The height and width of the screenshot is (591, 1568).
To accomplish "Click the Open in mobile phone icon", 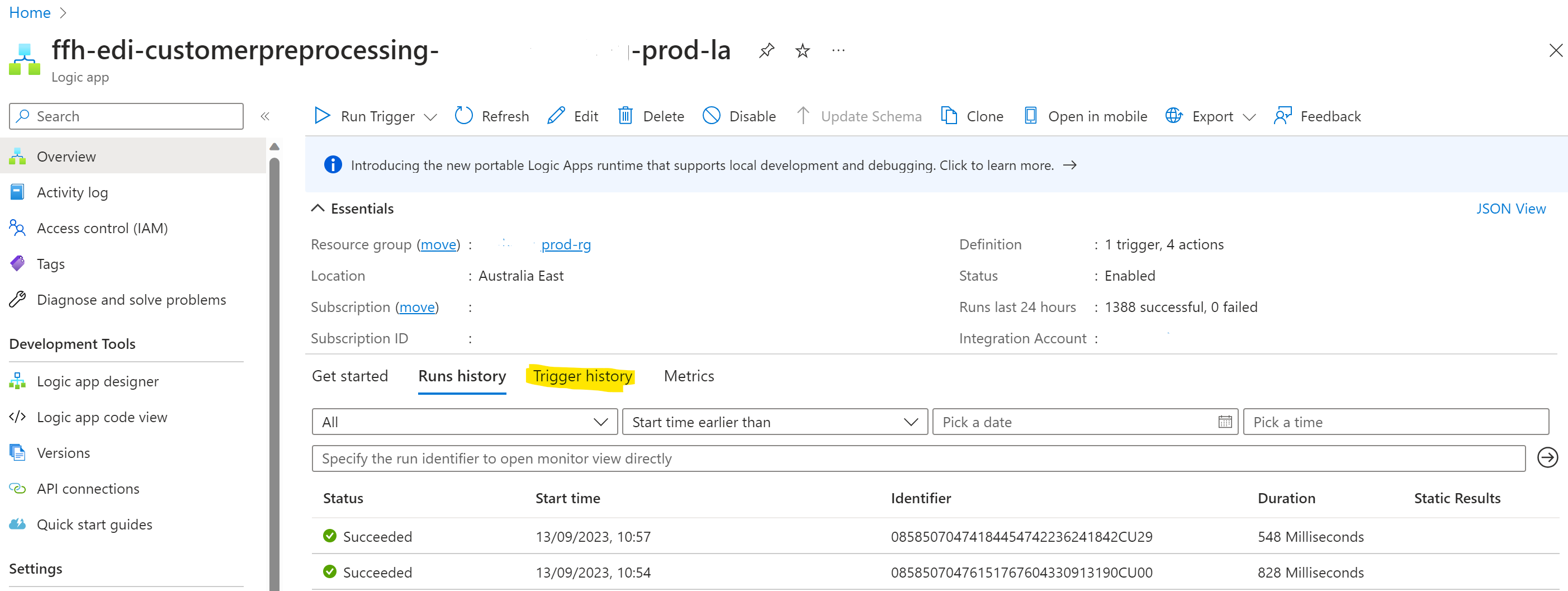I will (1030, 116).
